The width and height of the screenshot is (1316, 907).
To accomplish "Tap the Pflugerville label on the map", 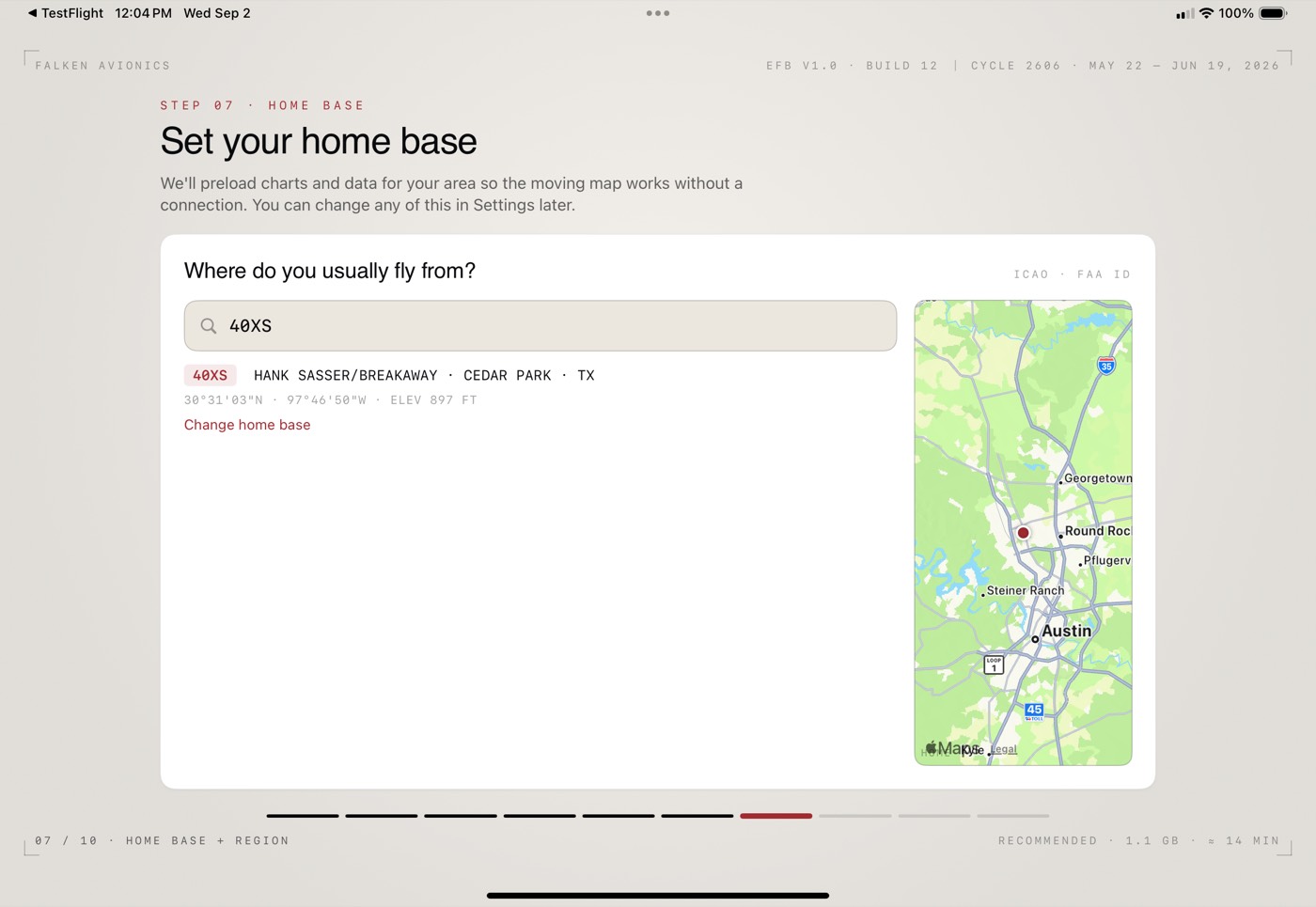I will point(1107,560).
